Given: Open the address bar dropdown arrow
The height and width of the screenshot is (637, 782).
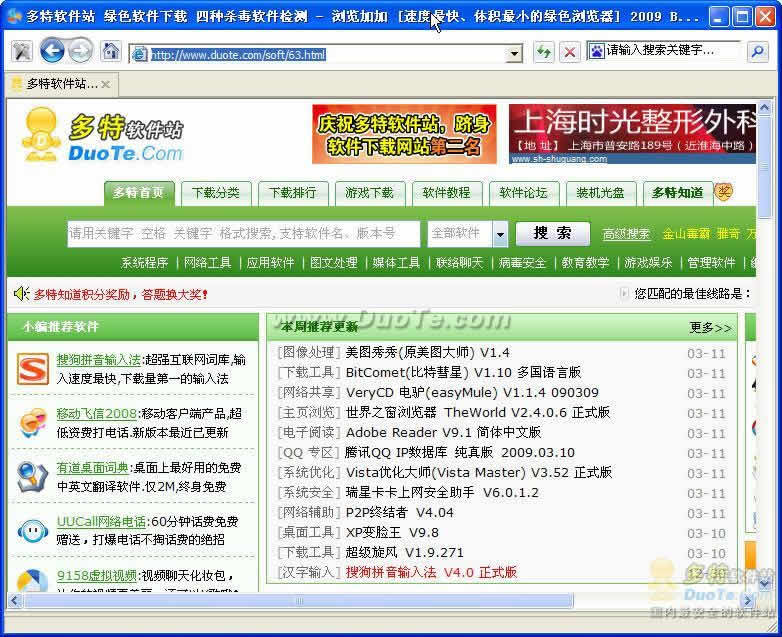Looking at the screenshot, I should (x=514, y=53).
